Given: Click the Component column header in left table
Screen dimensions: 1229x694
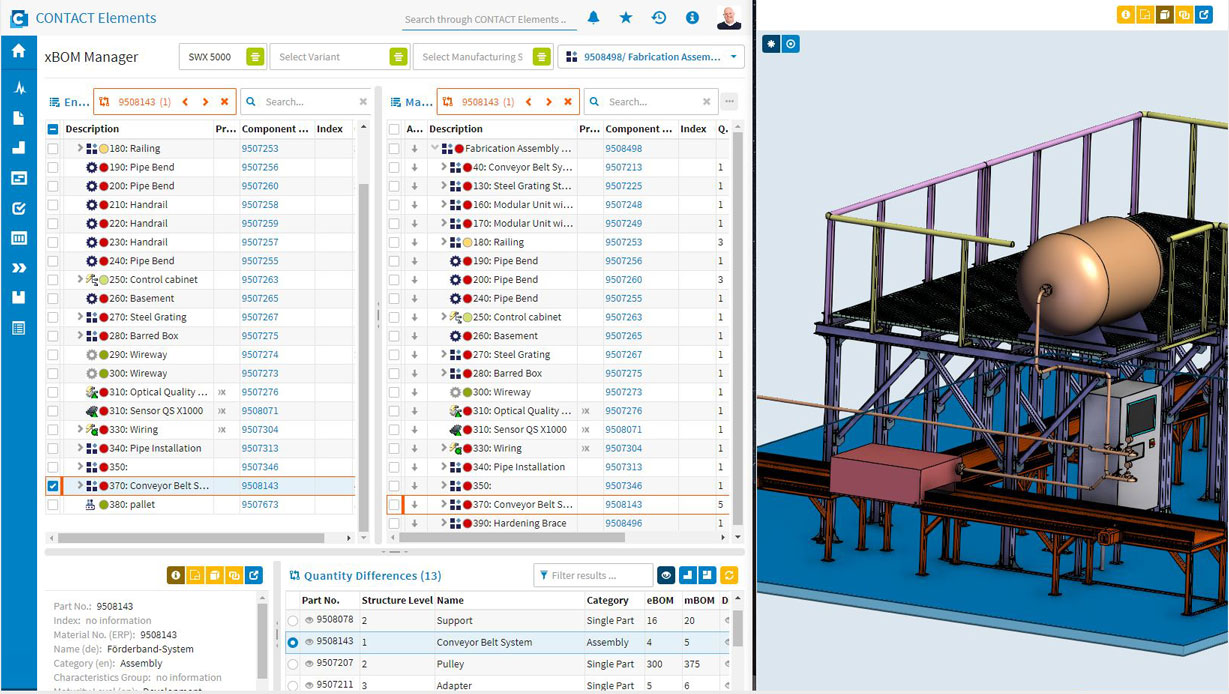Looking at the screenshot, I should [x=275, y=129].
